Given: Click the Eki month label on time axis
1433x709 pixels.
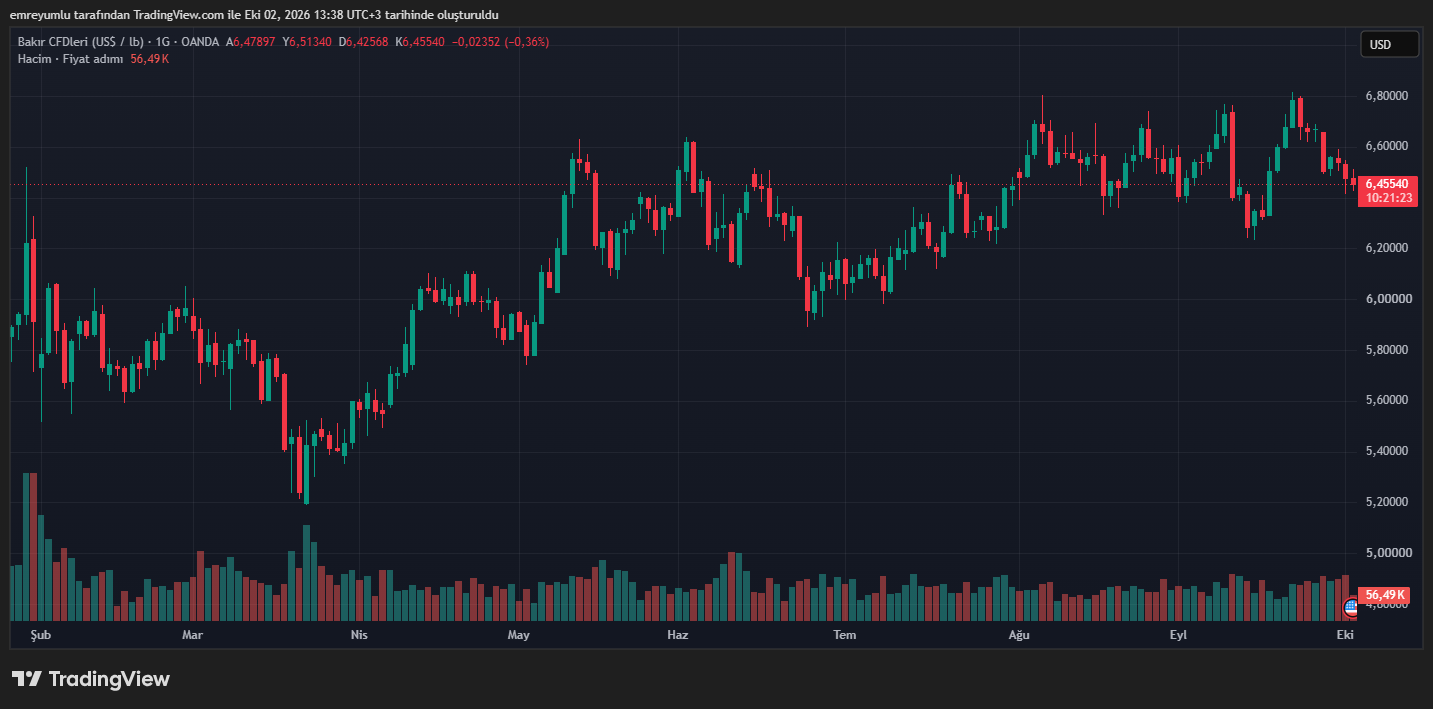Looking at the screenshot, I should tap(1345, 635).
